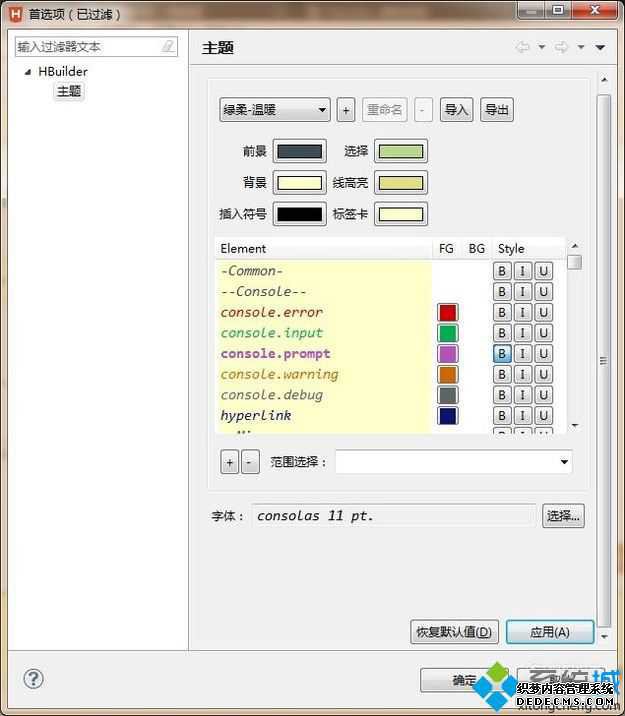625x716 pixels.
Task: Toggle italic for console.error
Action: pyautogui.click(x=523, y=312)
